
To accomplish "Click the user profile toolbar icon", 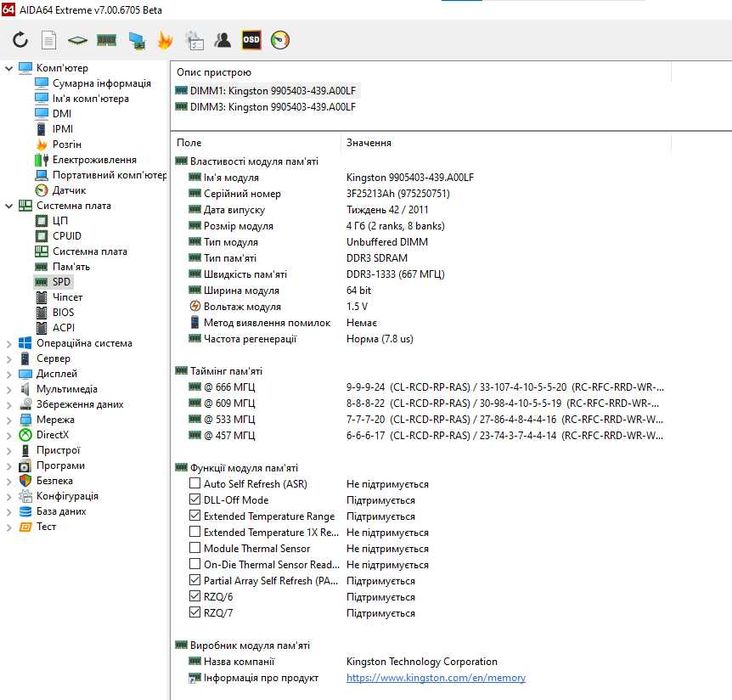I will click(223, 40).
